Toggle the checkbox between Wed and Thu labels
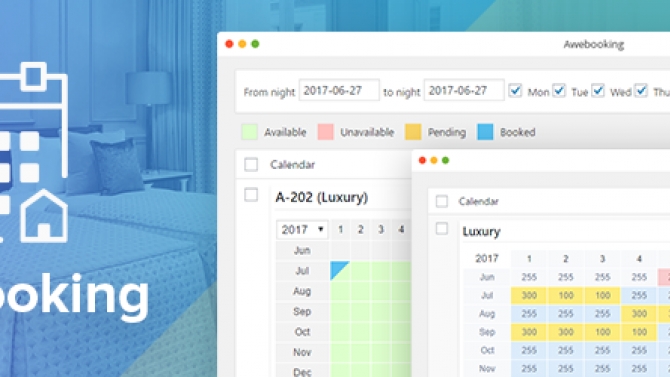Image resolution: width=670 pixels, height=377 pixels. 641,91
